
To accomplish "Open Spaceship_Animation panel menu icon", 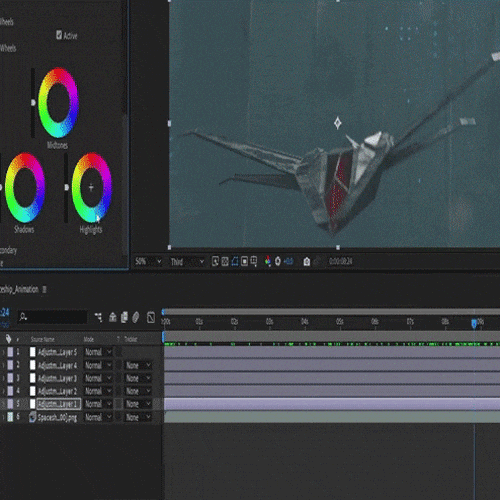I will (x=44, y=289).
